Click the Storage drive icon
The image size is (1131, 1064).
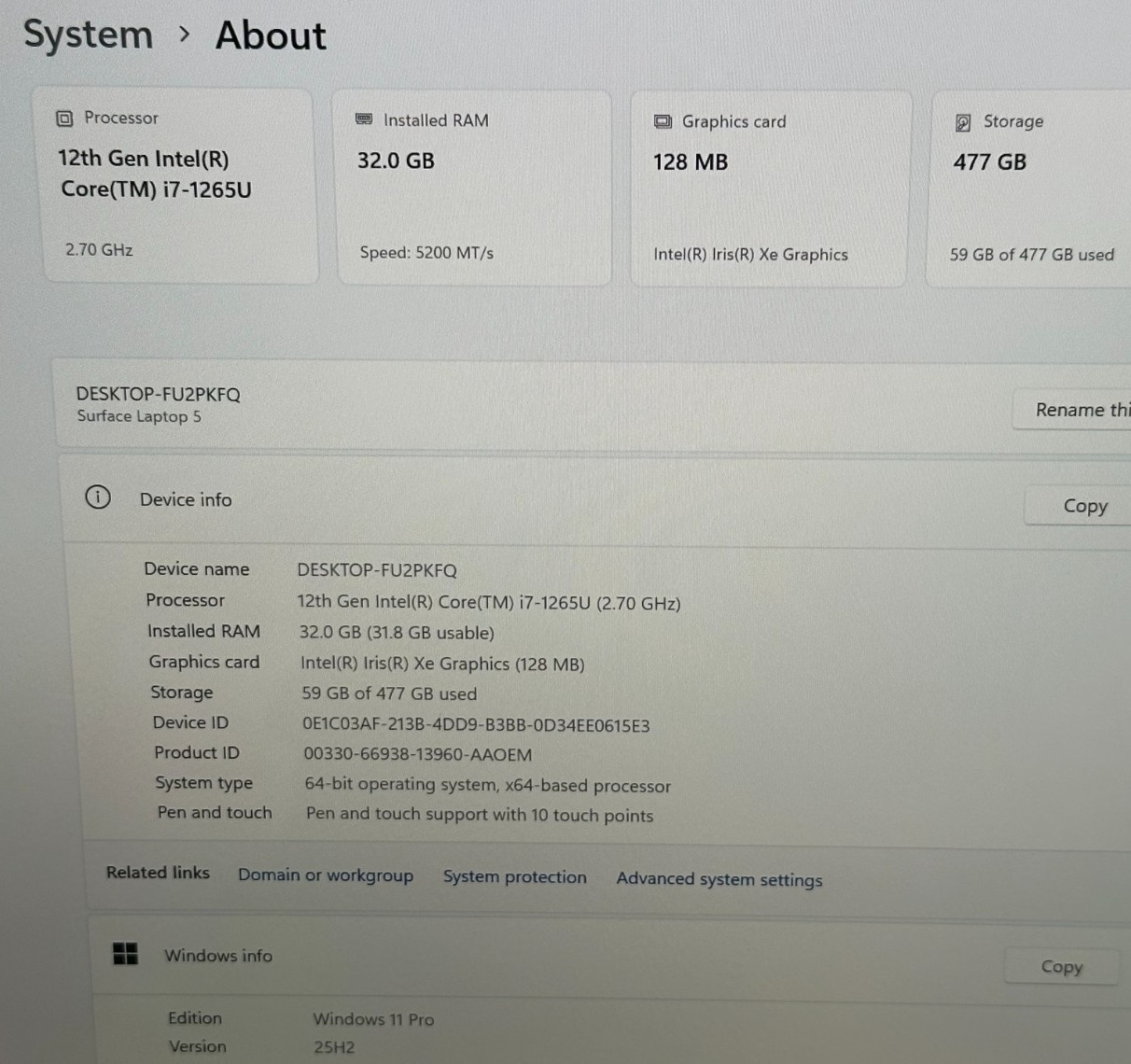963,122
